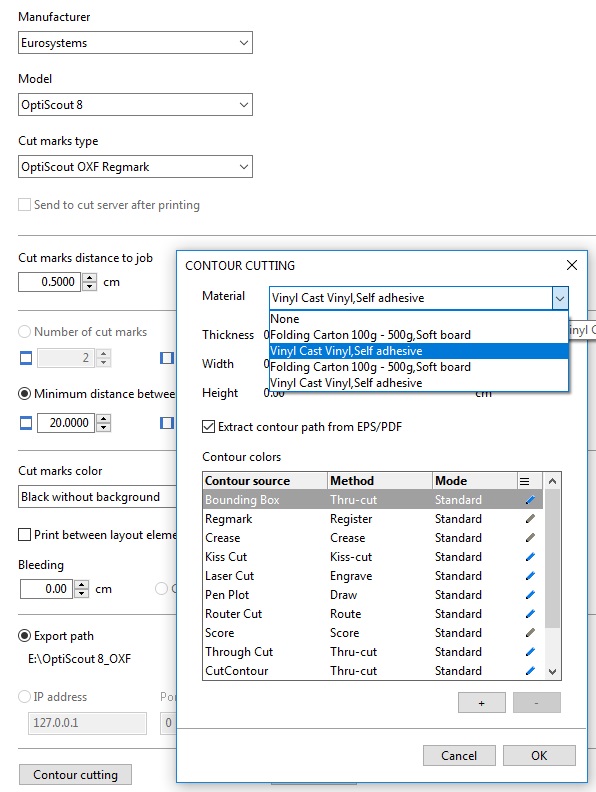Click the pencil icon for Crease row

[x=530, y=537]
